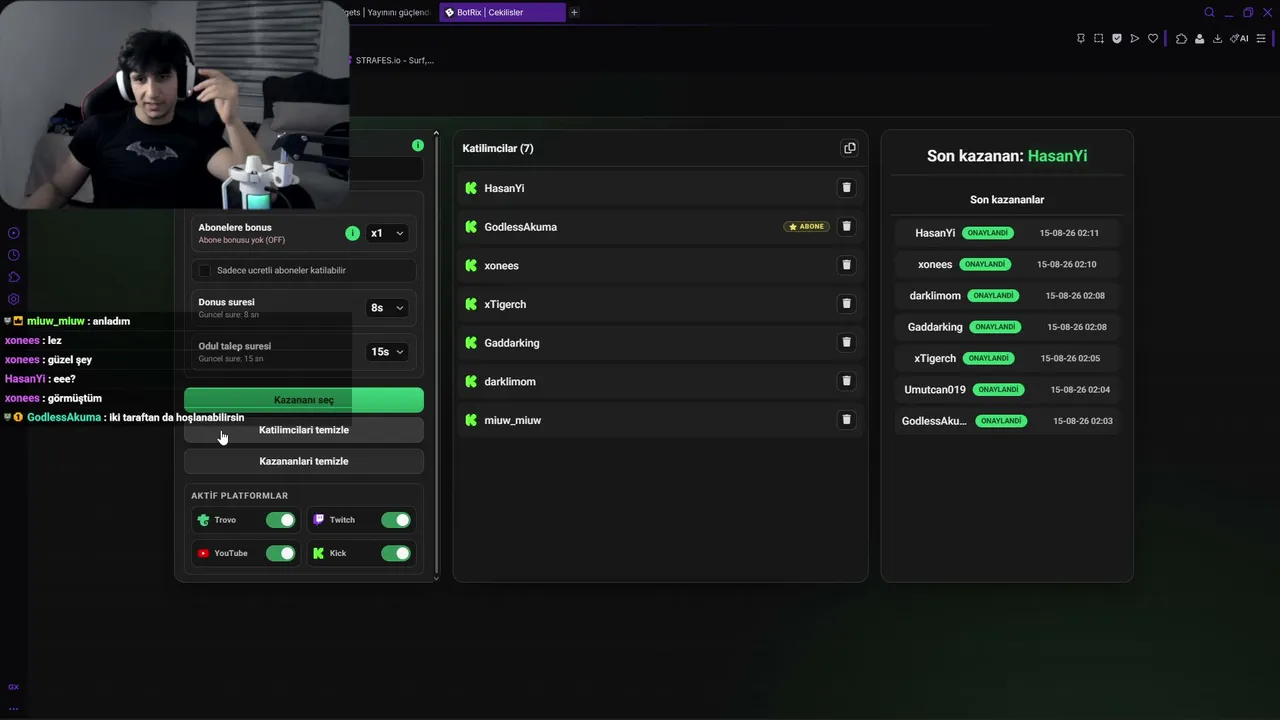The width and height of the screenshot is (1280, 720).
Task: Delete participant Gaddarking with the trash icon
Action: pos(846,343)
